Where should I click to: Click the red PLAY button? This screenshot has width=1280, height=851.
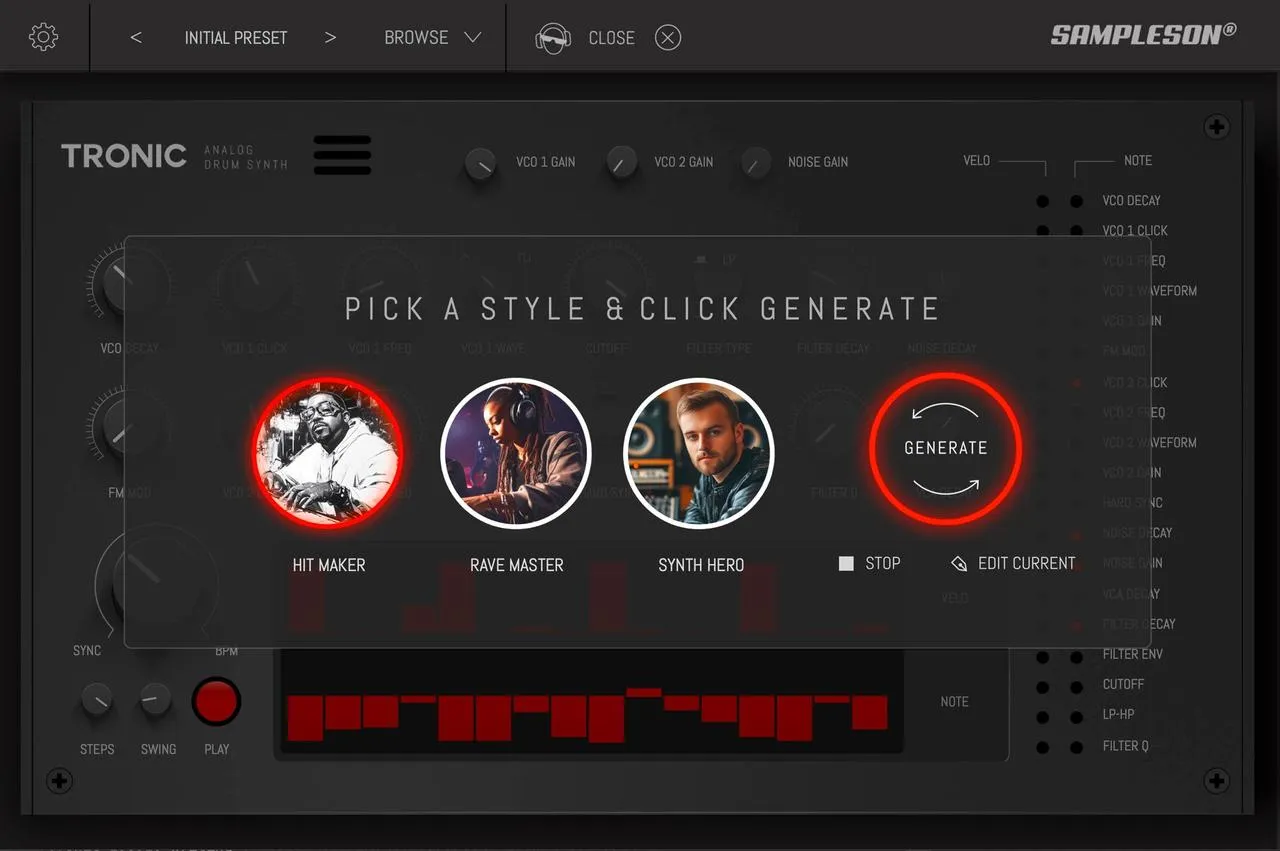point(217,702)
